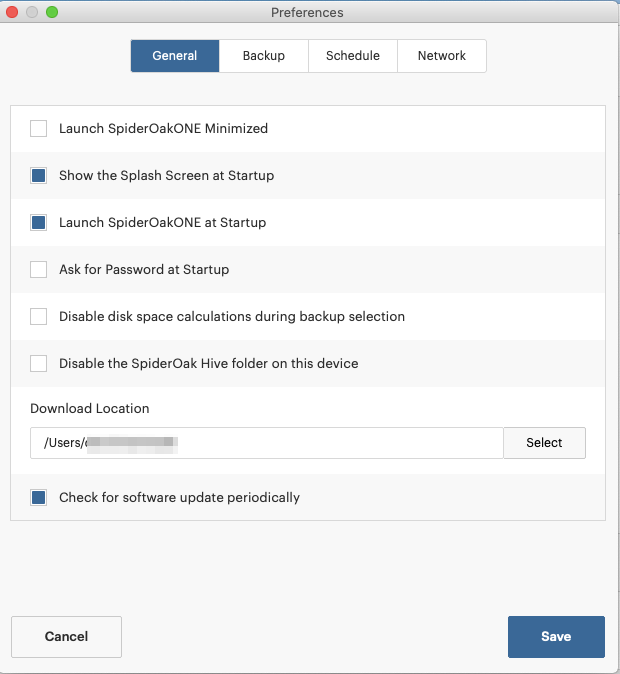
Task: Click the Preferences window title
Action: [x=307, y=12]
